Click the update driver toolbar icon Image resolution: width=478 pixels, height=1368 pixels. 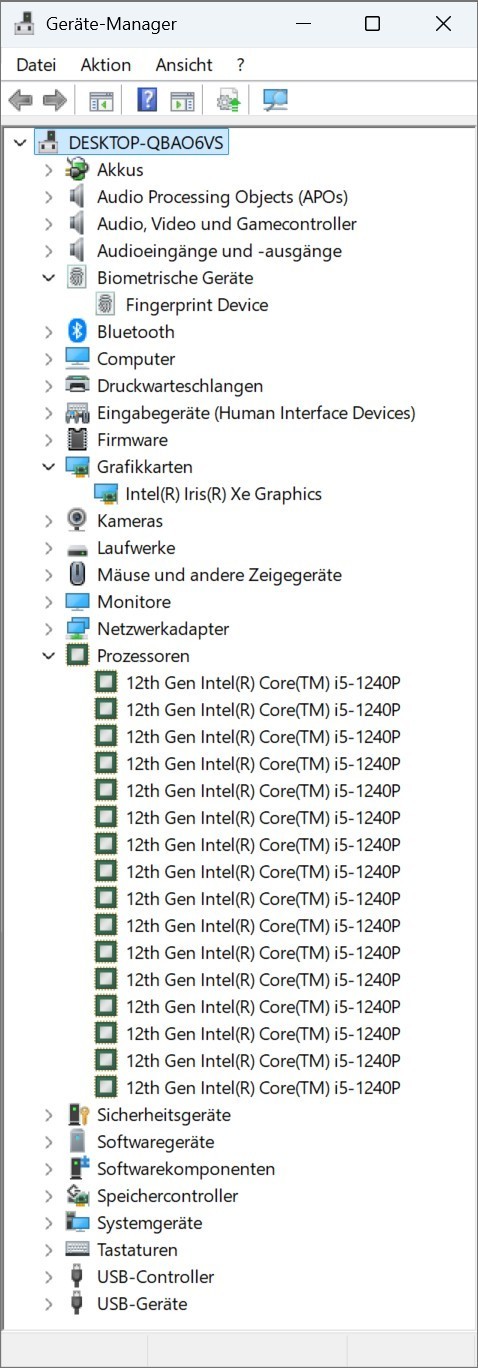tap(228, 100)
